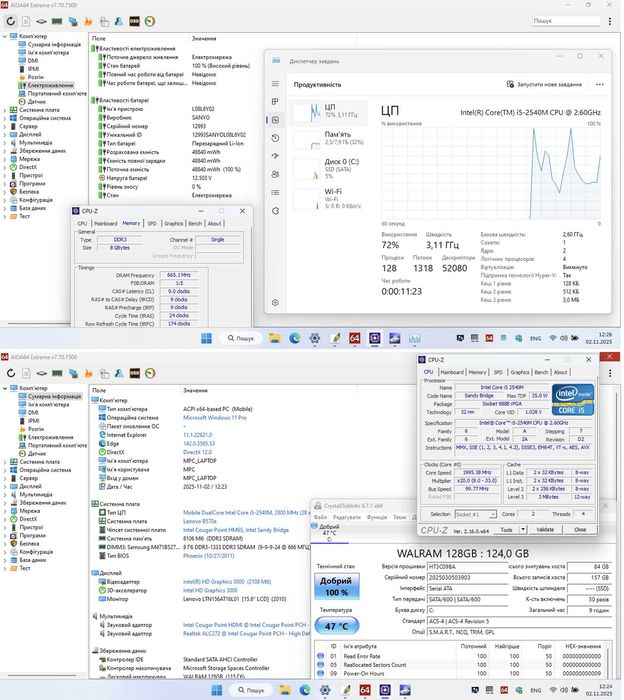
Task: Open the Services icon in Task Manager sidebar
Action: 275,211
